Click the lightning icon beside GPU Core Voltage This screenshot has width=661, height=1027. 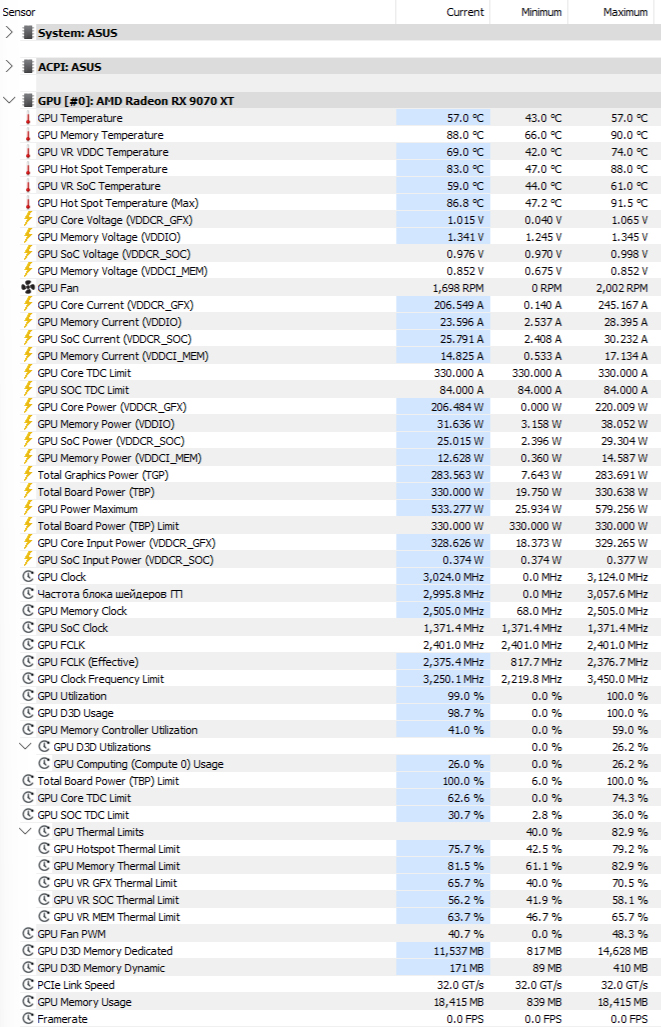(28, 220)
